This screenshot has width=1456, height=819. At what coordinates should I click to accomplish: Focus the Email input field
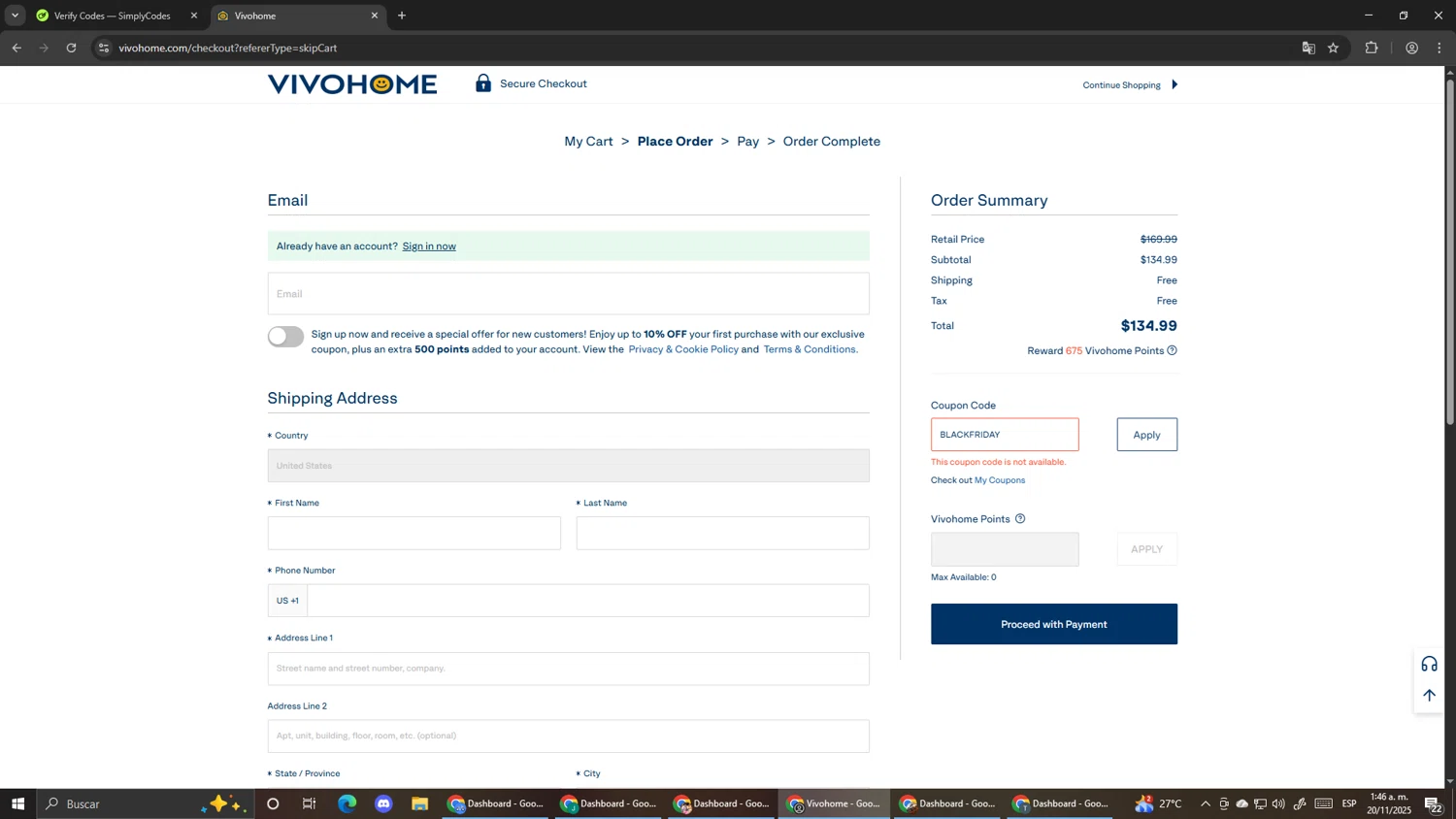coord(568,294)
